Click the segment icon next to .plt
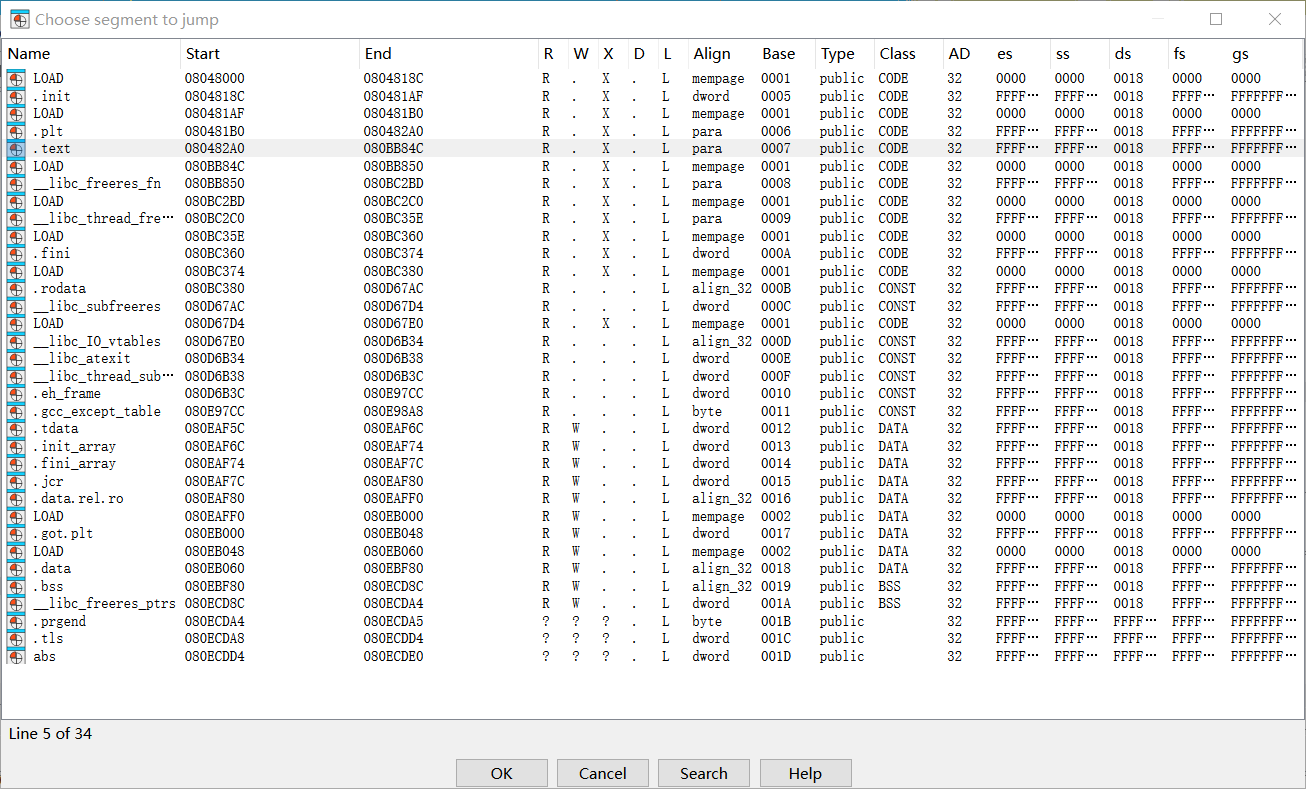This screenshot has width=1306, height=789. pos(15,132)
